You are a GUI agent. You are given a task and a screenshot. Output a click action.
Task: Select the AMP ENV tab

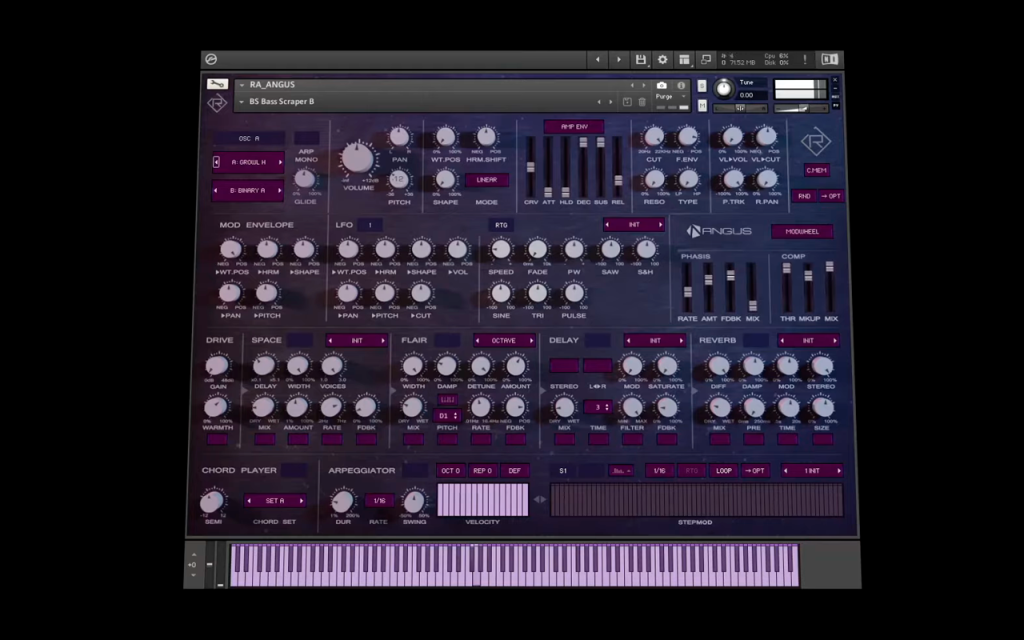click(x=574, y=127)
